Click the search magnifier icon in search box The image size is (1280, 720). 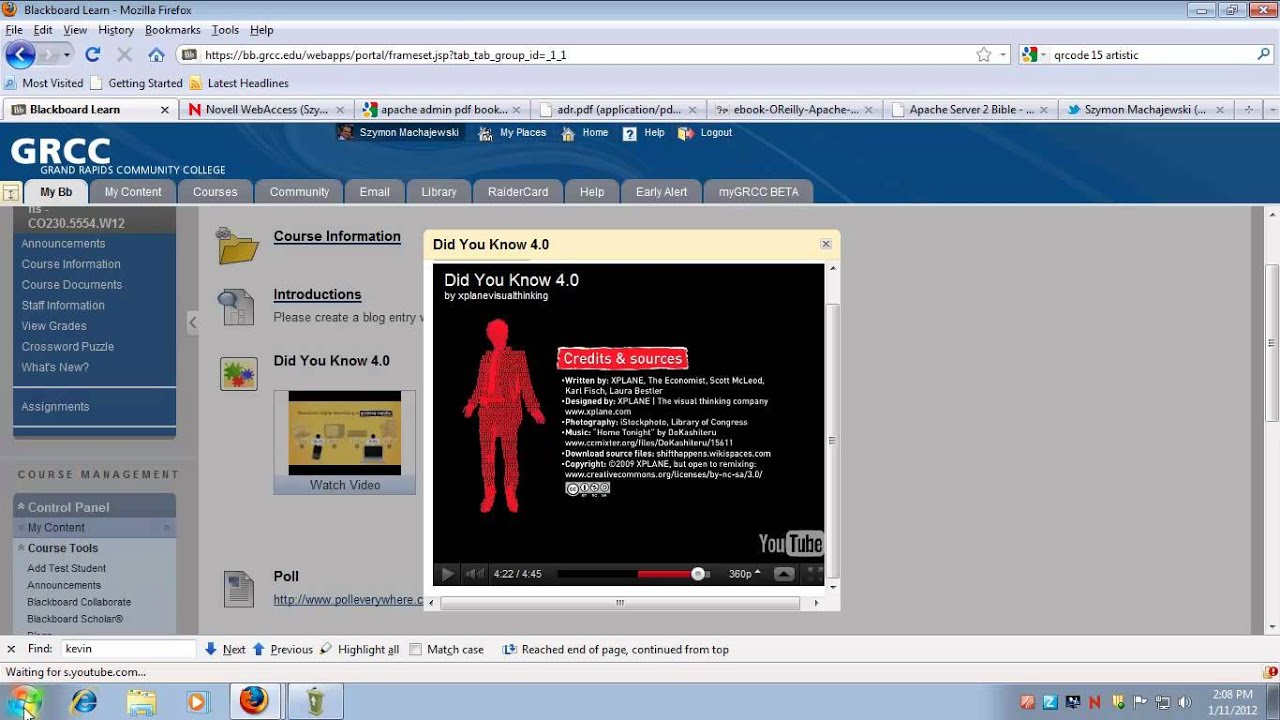1264,55
